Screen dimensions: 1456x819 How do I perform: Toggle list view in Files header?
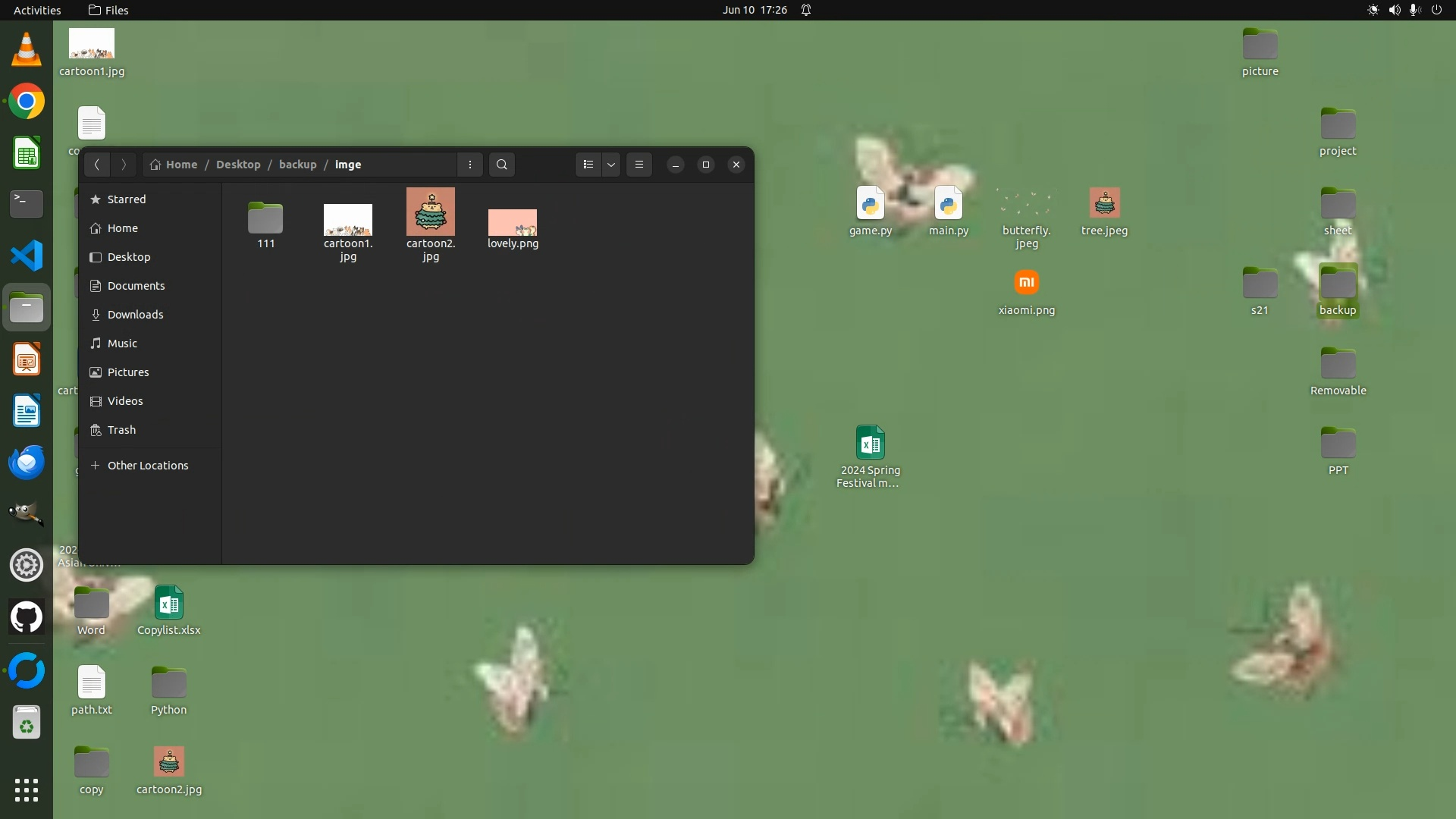(x=588, y=165)
